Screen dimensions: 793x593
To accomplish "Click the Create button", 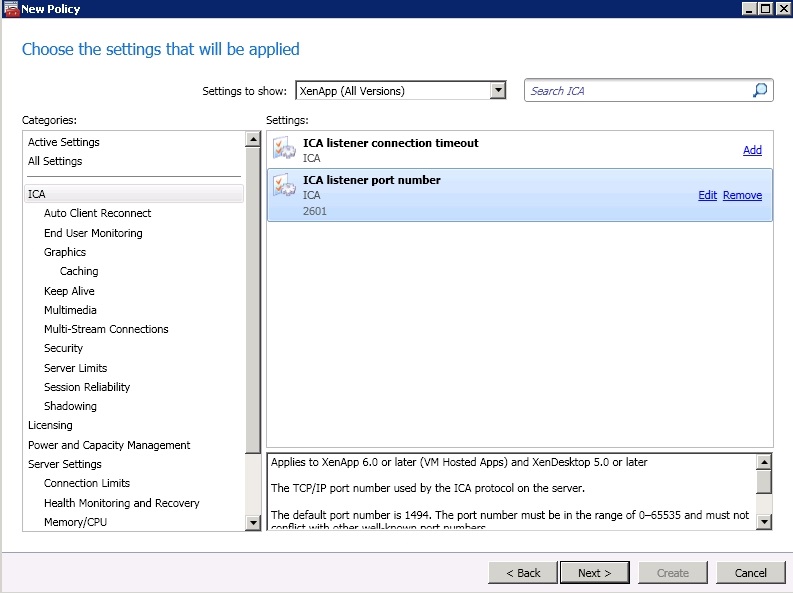I will point(673,573).
